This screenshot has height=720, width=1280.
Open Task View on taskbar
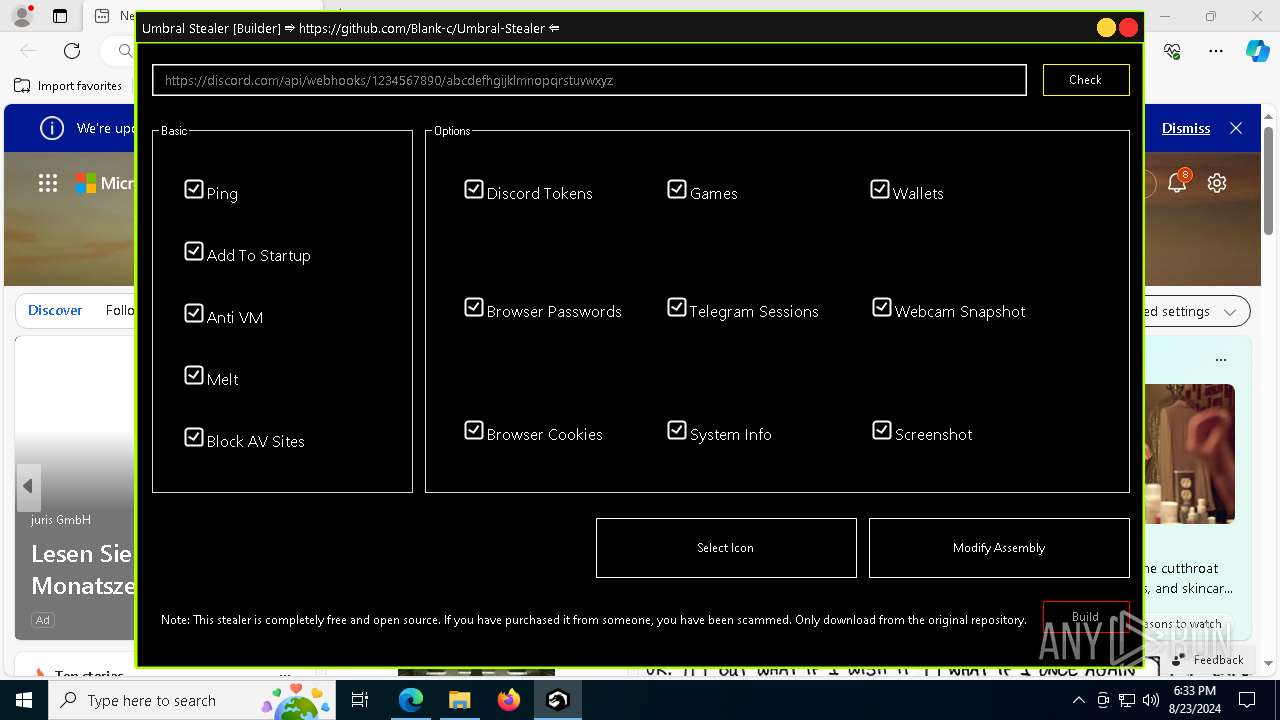click(x=360, y=700)
